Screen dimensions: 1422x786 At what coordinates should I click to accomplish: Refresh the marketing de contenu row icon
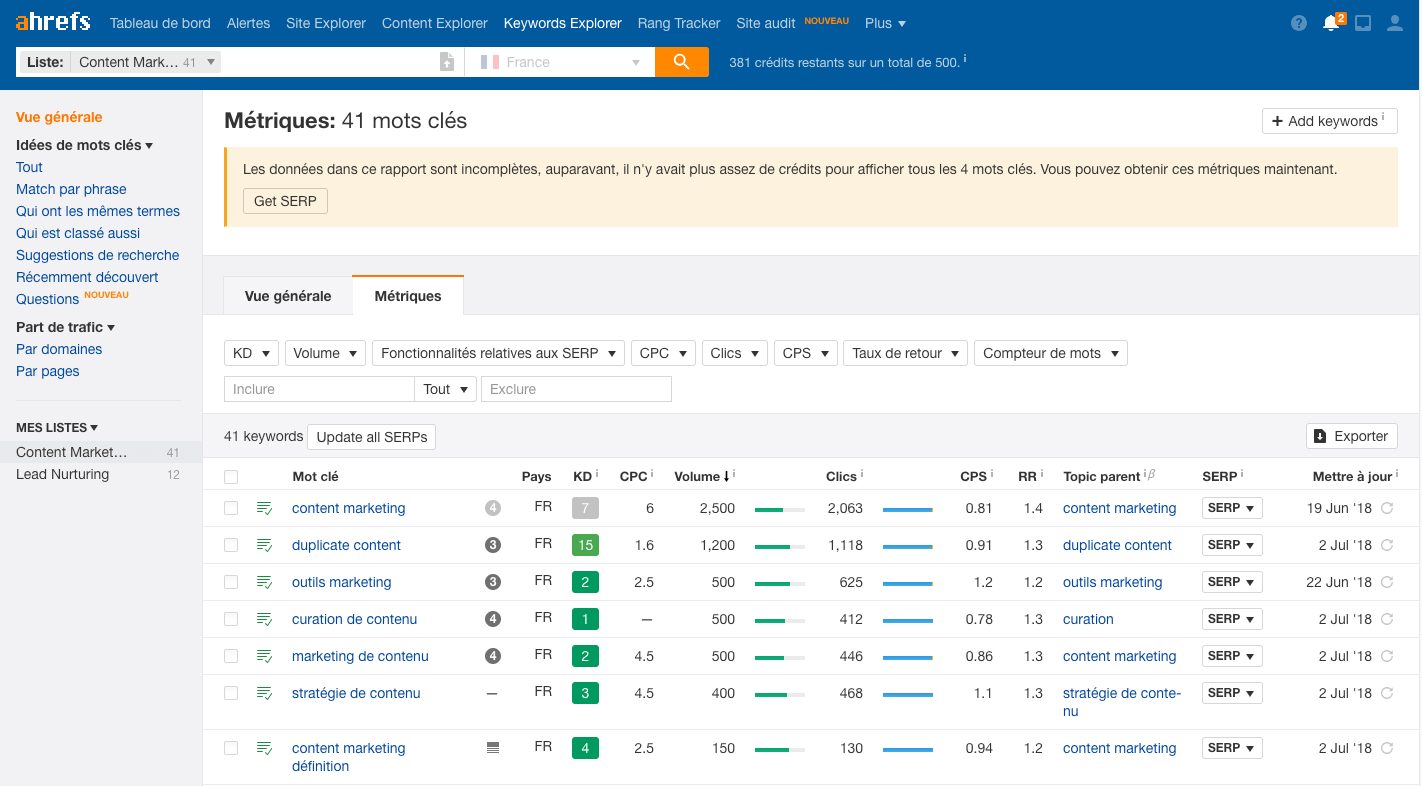click(1387, 656)
